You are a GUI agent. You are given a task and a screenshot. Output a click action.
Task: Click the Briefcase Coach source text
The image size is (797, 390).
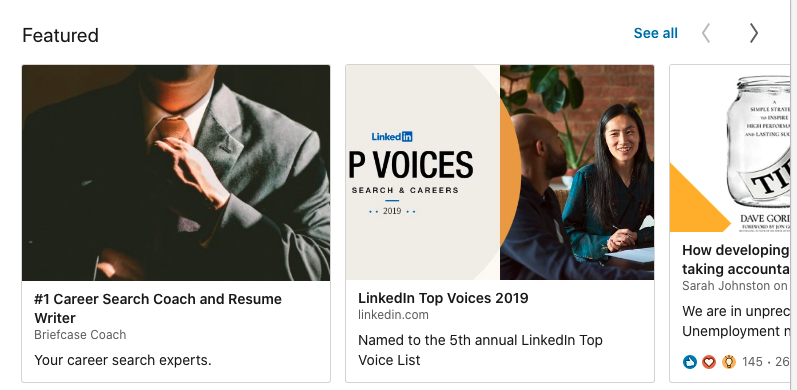pos(80,335)
